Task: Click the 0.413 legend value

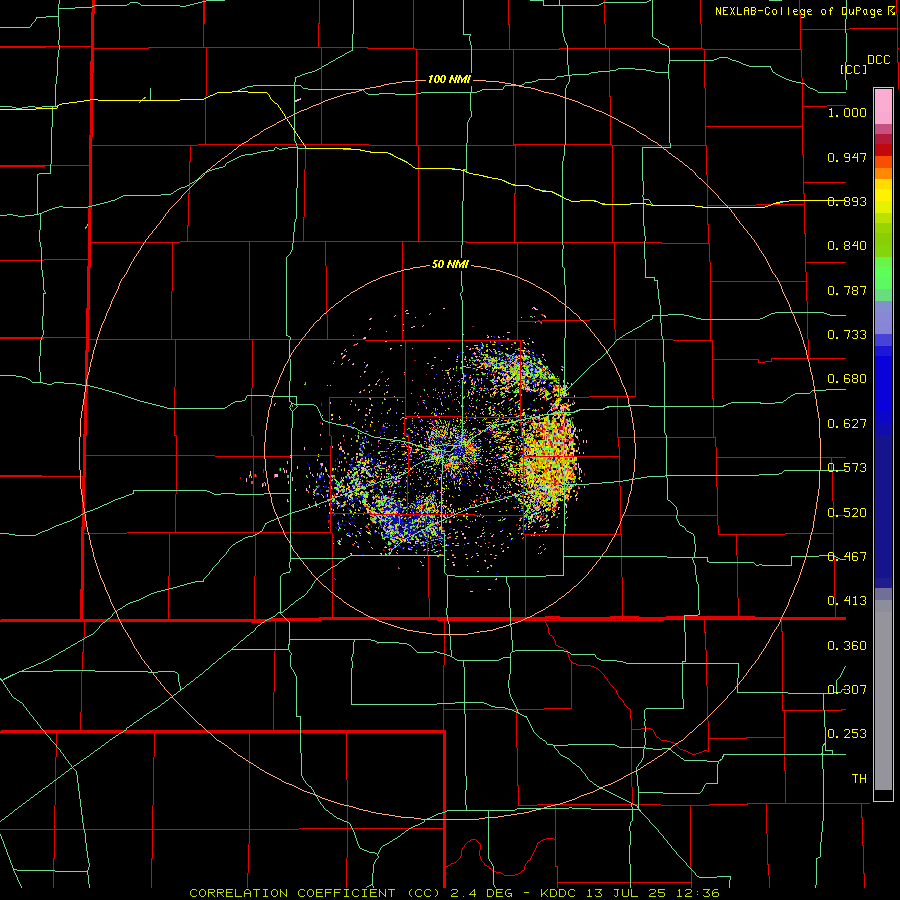Action: [847, 601]
